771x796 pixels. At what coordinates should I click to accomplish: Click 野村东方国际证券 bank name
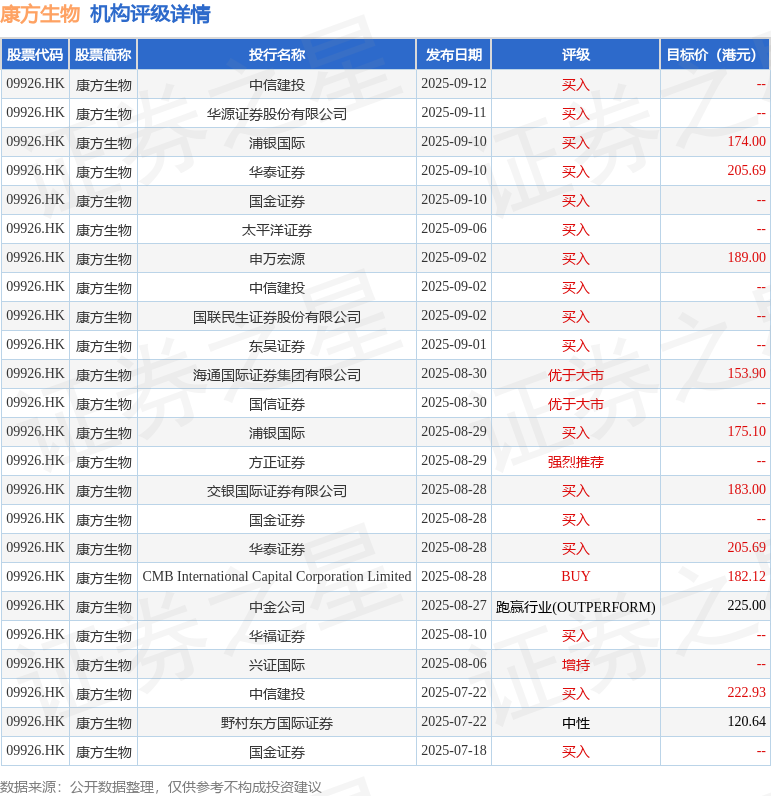pos(277,722)
